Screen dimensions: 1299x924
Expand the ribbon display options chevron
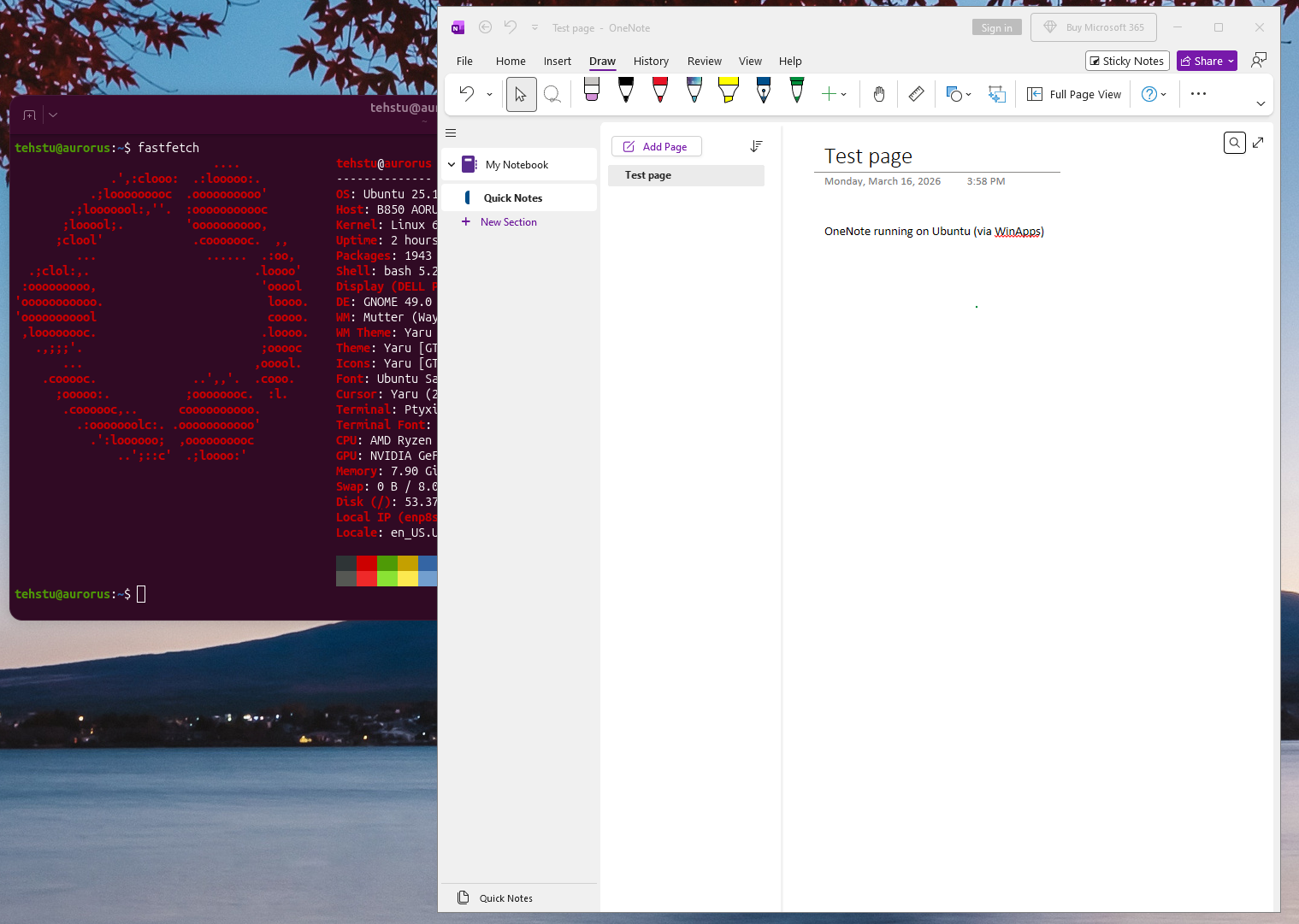(1261, 103)
